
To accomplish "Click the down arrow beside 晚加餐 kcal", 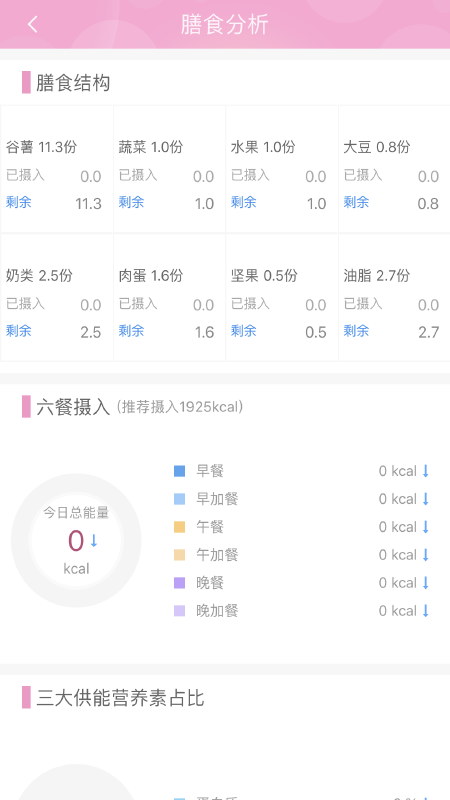I will point(426,611).
